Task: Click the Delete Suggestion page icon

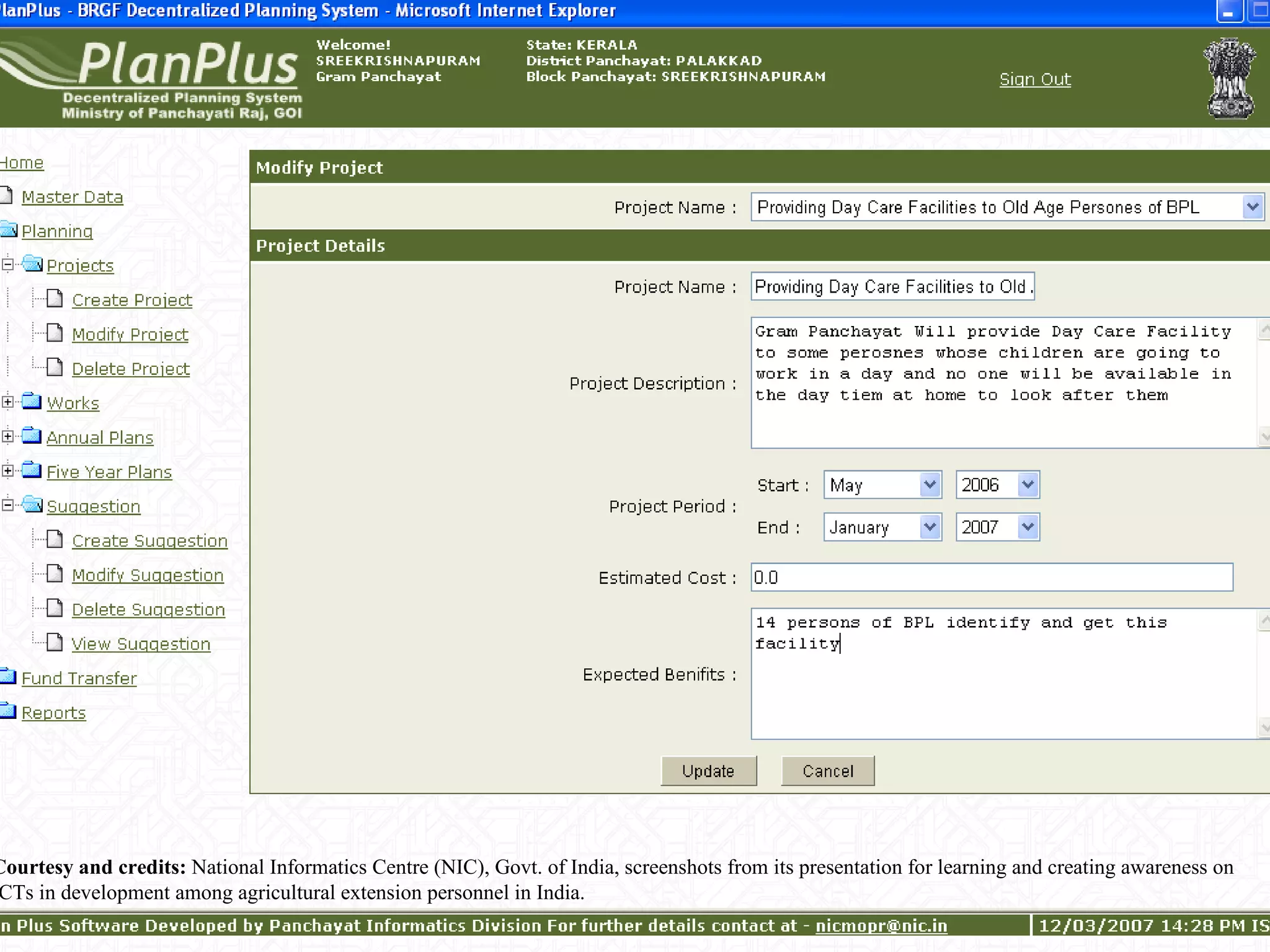Action: (55, 609)
